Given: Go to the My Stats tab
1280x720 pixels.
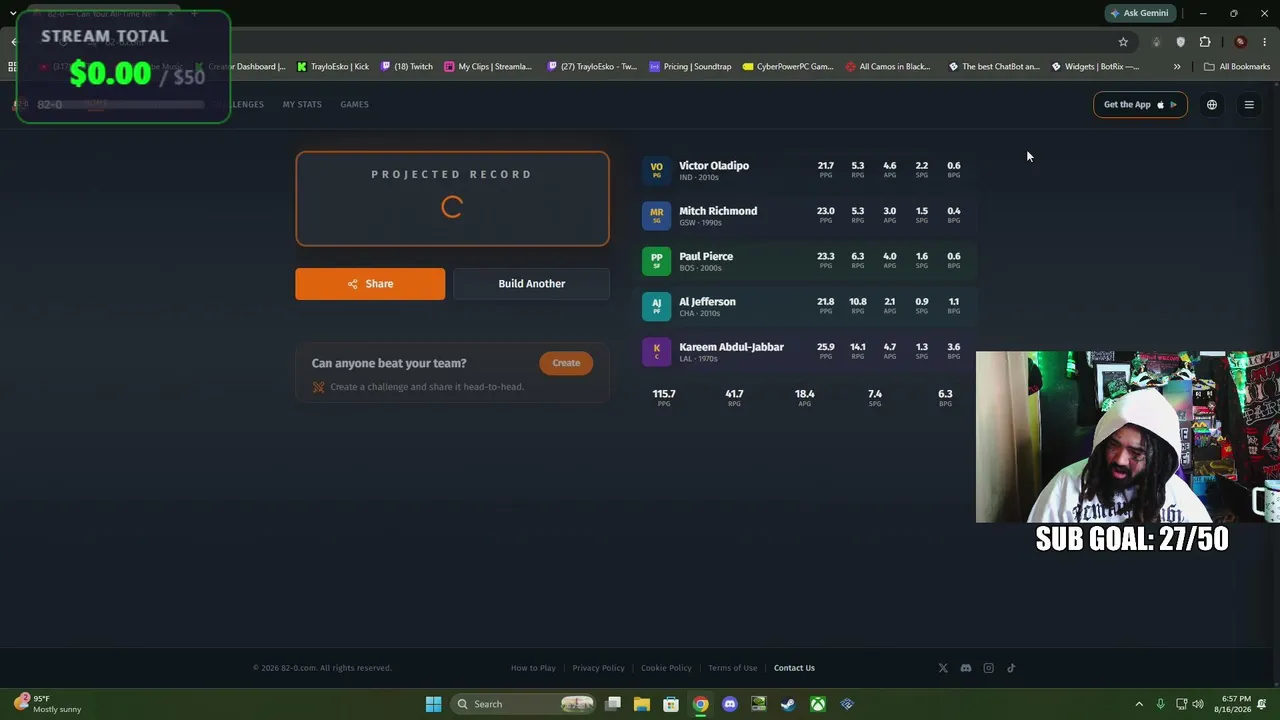Looking at the screenshot, I should [302, 105].
